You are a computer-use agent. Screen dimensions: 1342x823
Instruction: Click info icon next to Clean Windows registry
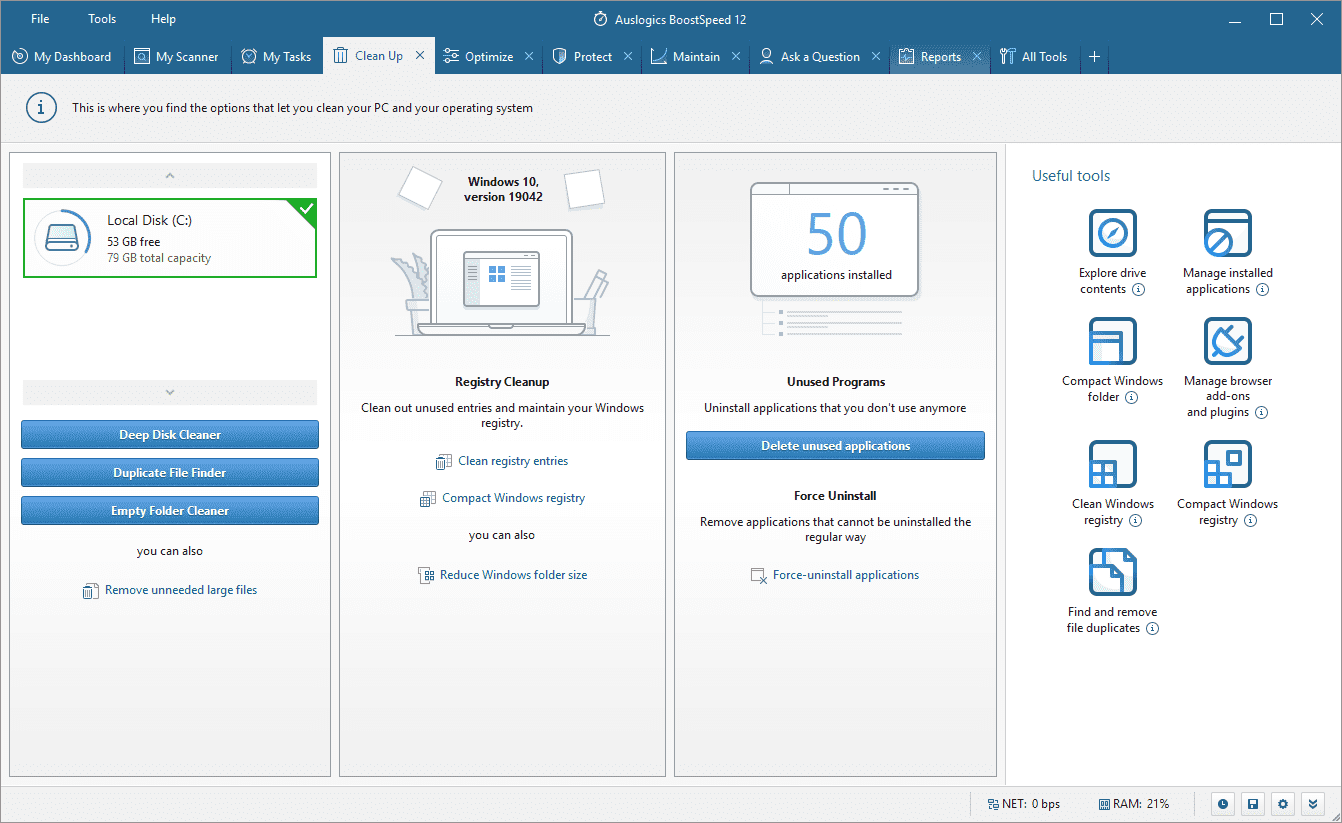1135,521
